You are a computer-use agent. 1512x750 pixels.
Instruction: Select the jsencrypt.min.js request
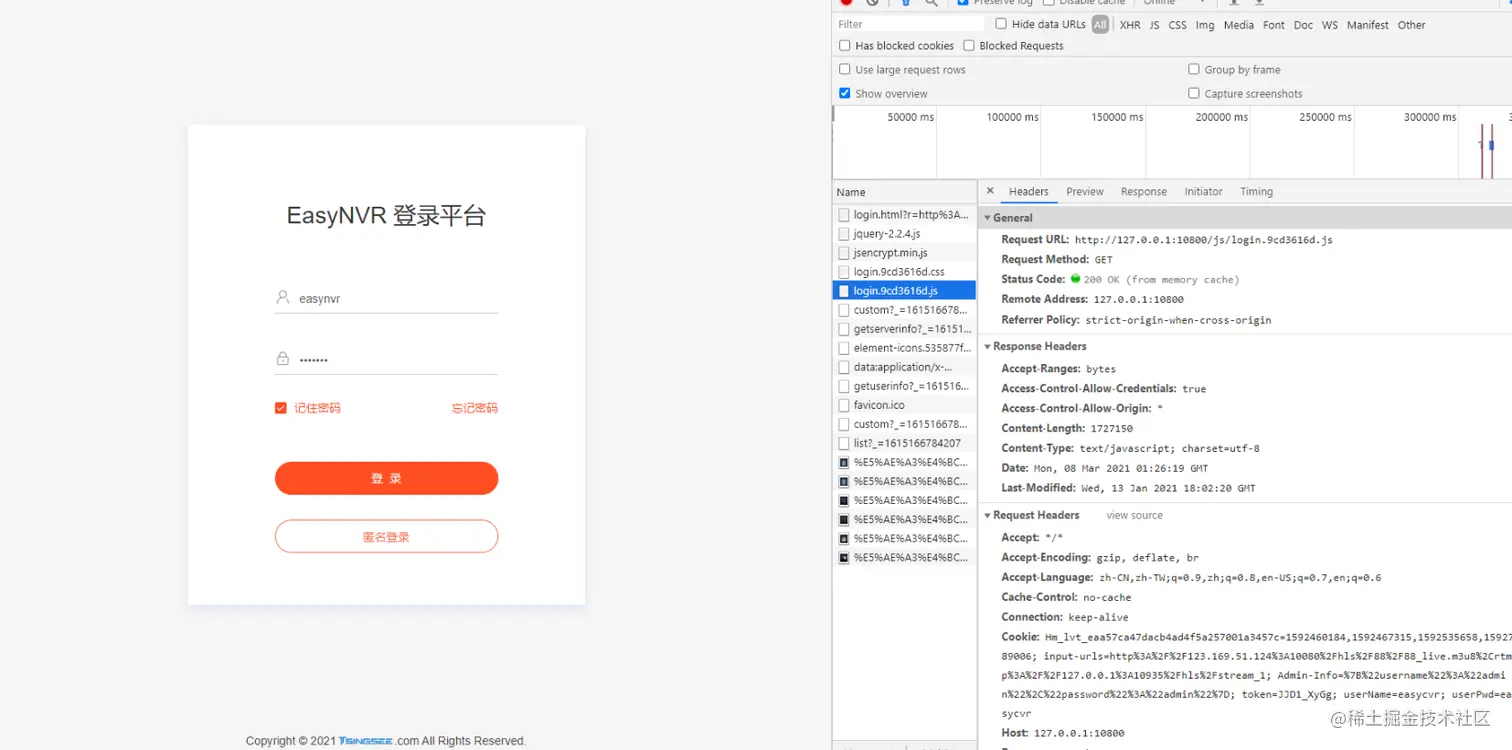904,253
